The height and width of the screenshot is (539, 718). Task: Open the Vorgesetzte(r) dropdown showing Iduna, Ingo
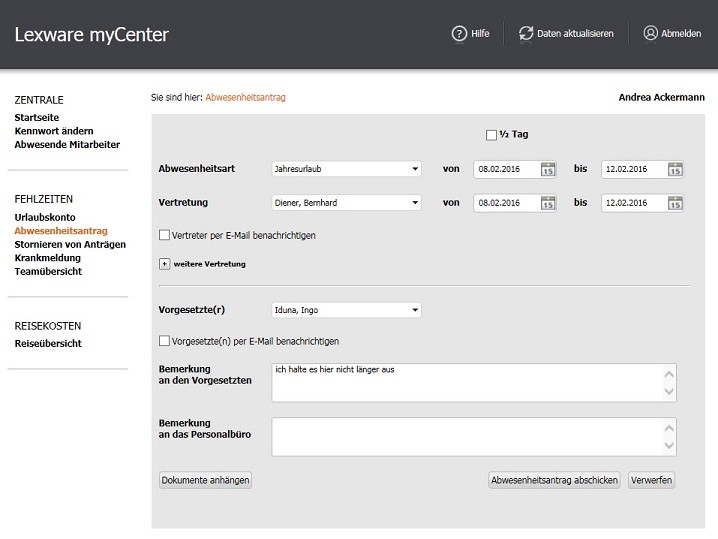346,310
